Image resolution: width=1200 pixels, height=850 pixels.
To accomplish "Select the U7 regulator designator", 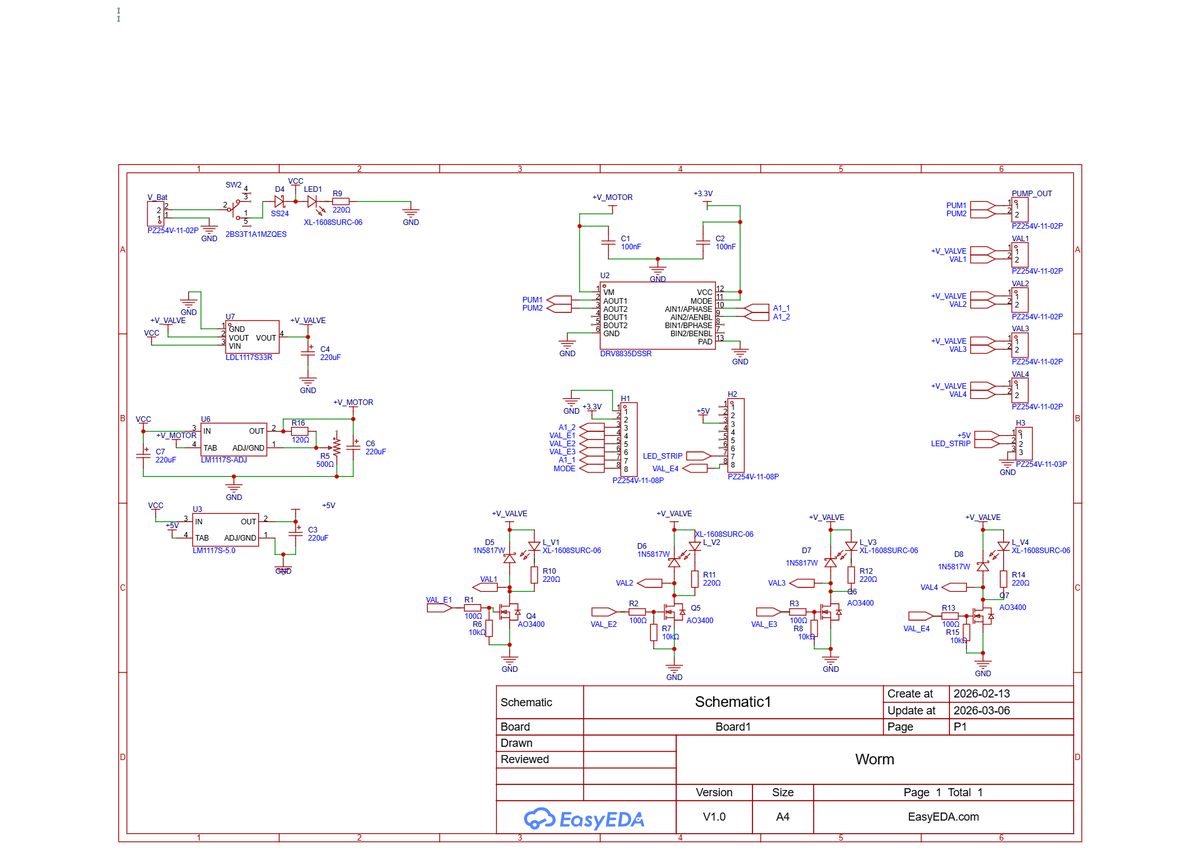I will pos(231,315).
